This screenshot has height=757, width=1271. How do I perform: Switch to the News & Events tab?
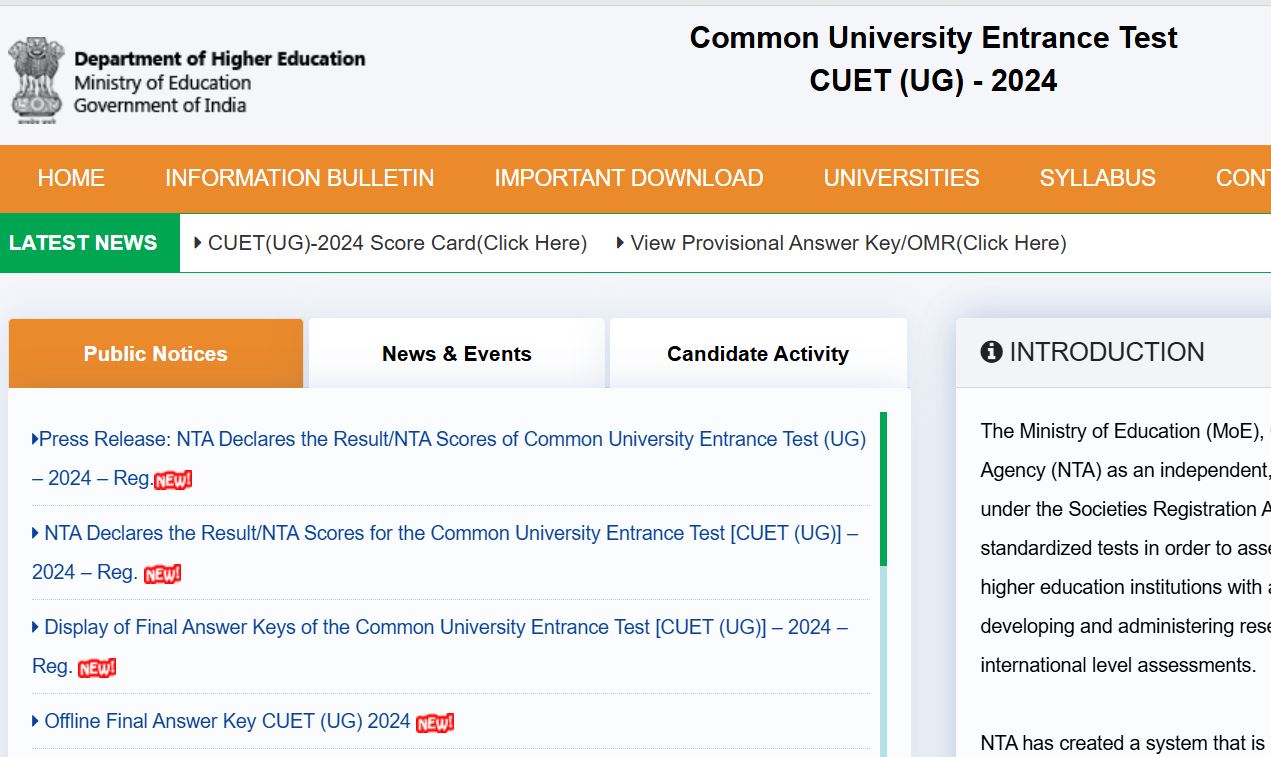456,354
